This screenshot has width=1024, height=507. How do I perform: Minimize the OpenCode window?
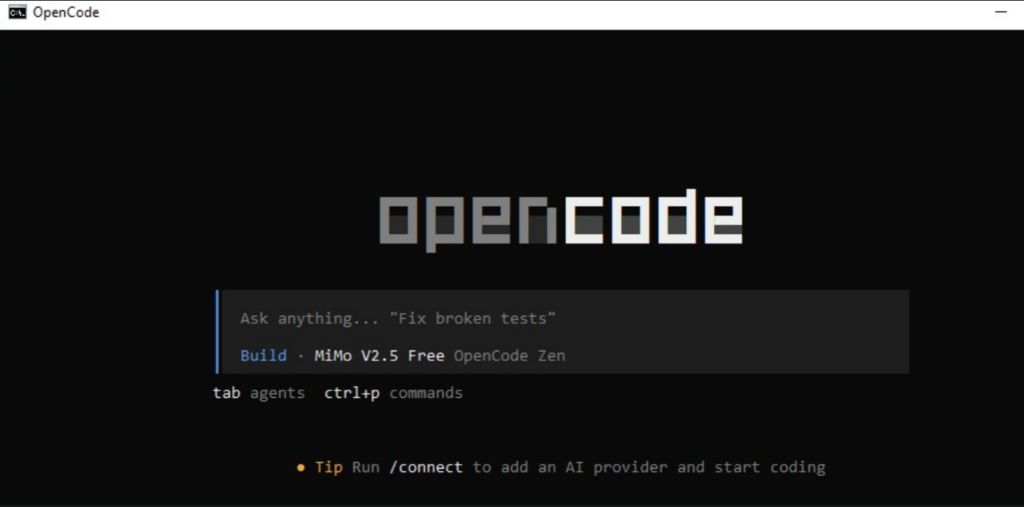(1000, 12)
